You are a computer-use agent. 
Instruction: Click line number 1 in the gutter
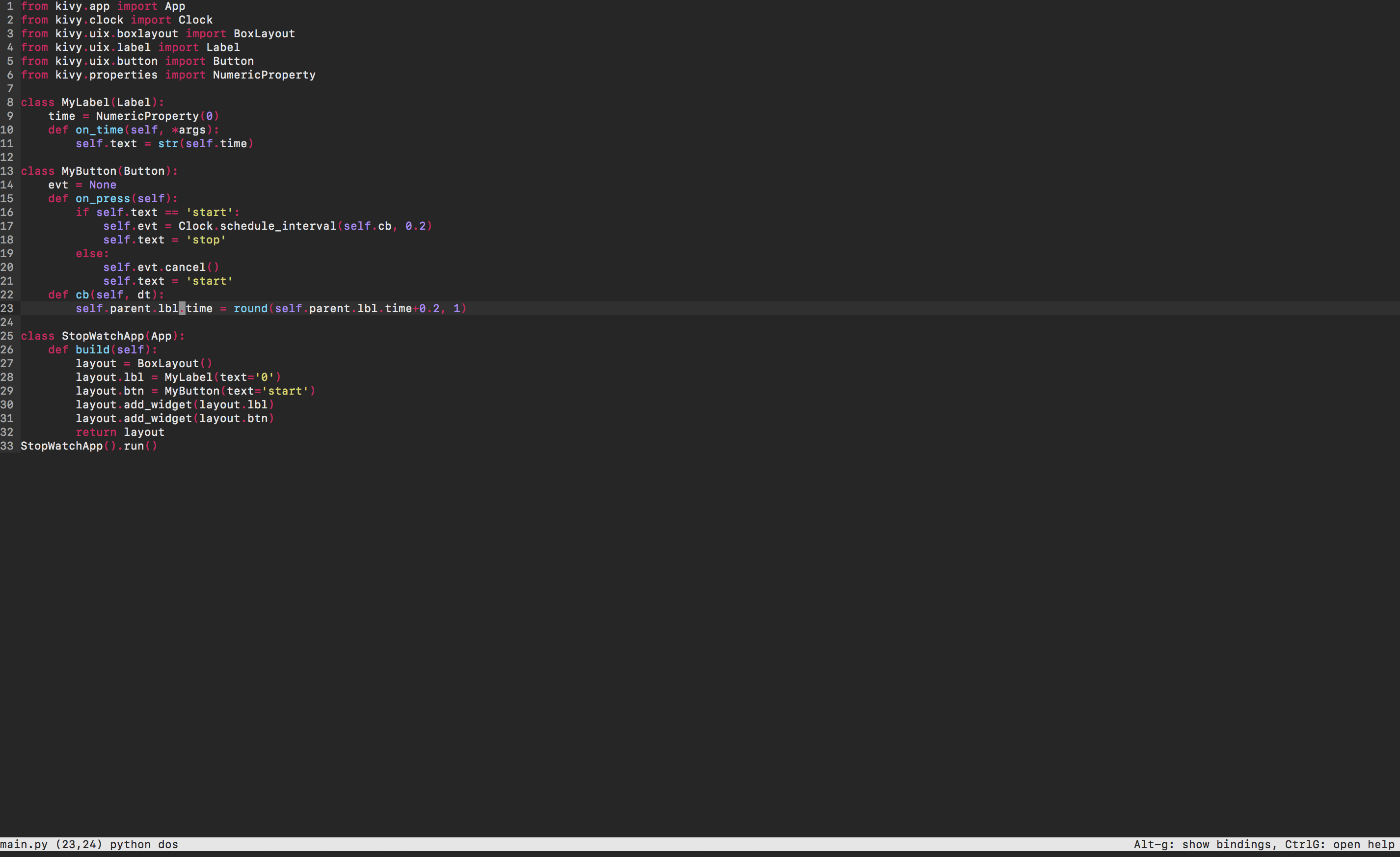click(x=10, y=6)
